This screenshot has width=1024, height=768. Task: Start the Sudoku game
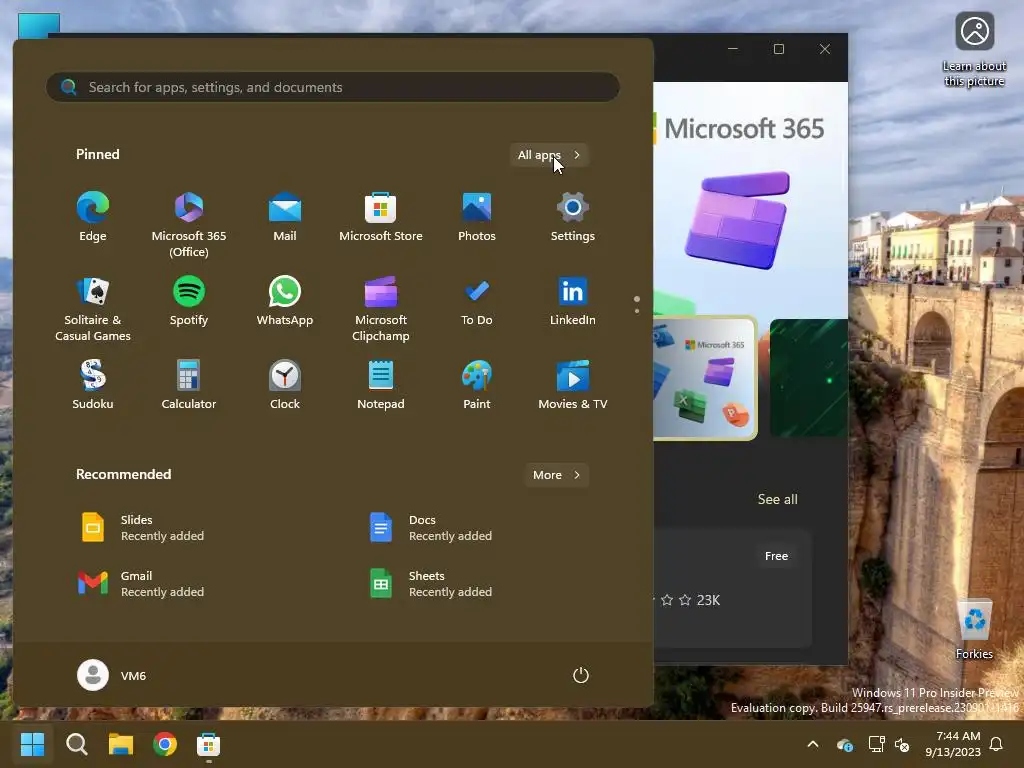(x=93, y=385)
